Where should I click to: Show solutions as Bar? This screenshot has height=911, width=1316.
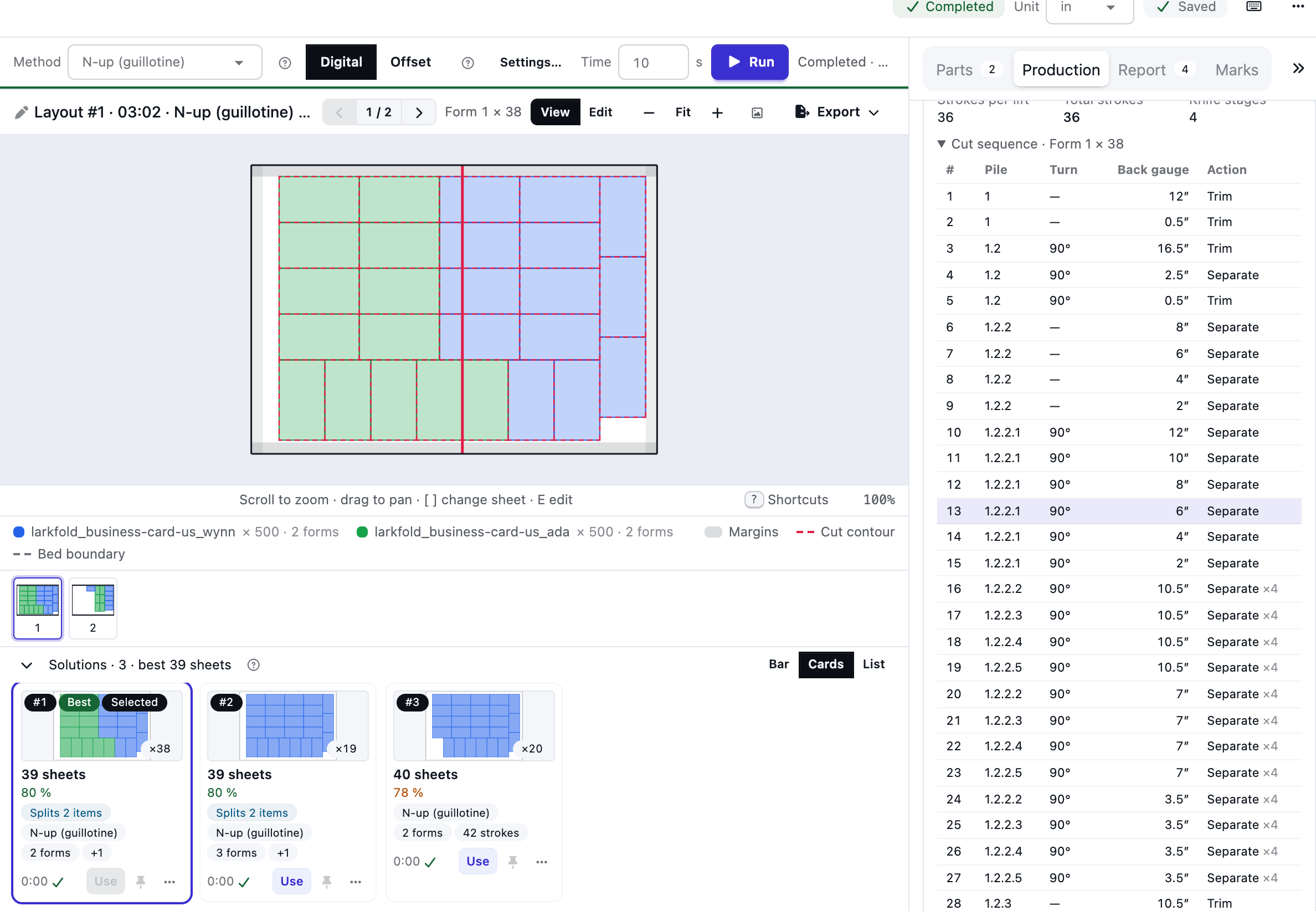point(779,664)
